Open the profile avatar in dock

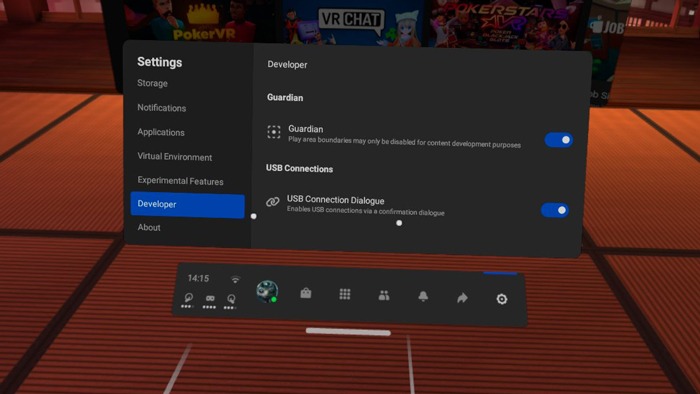point(267,291)
